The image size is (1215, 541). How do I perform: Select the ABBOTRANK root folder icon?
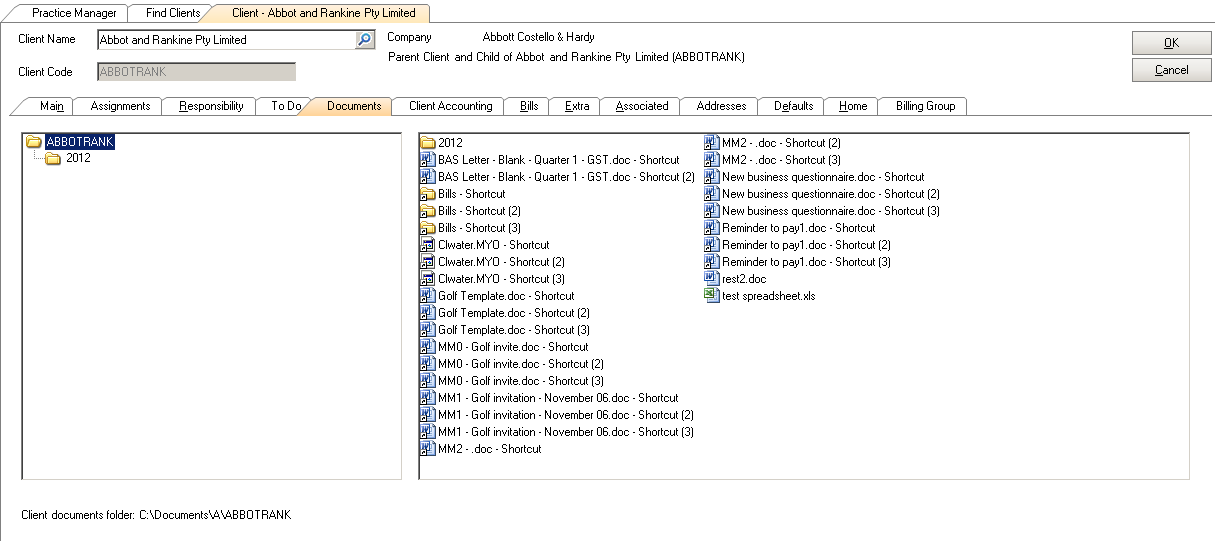(x=34, y=142)
